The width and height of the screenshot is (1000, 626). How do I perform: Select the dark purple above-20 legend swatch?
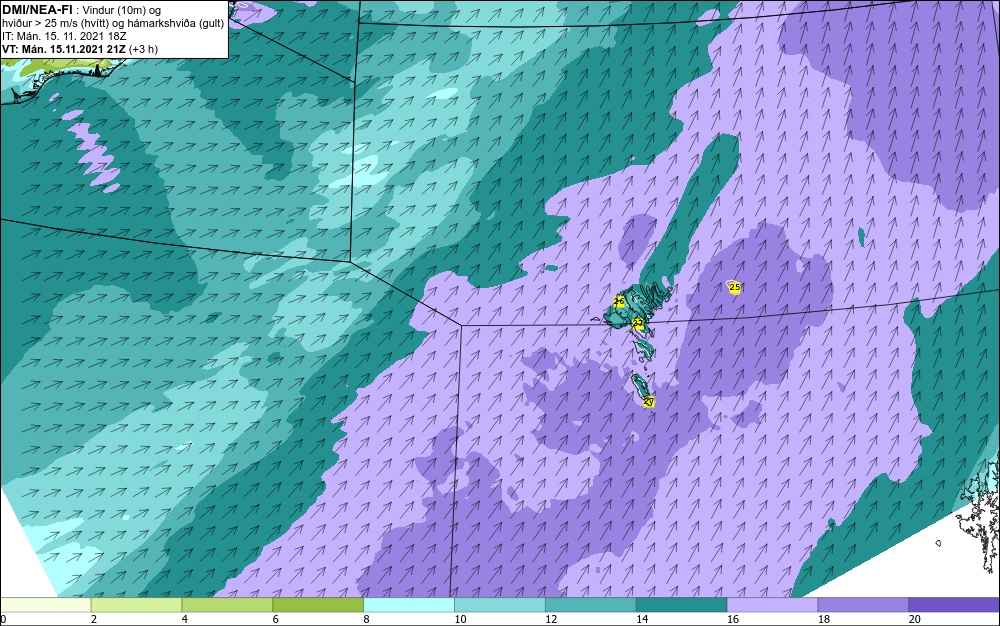coord(954,605)
